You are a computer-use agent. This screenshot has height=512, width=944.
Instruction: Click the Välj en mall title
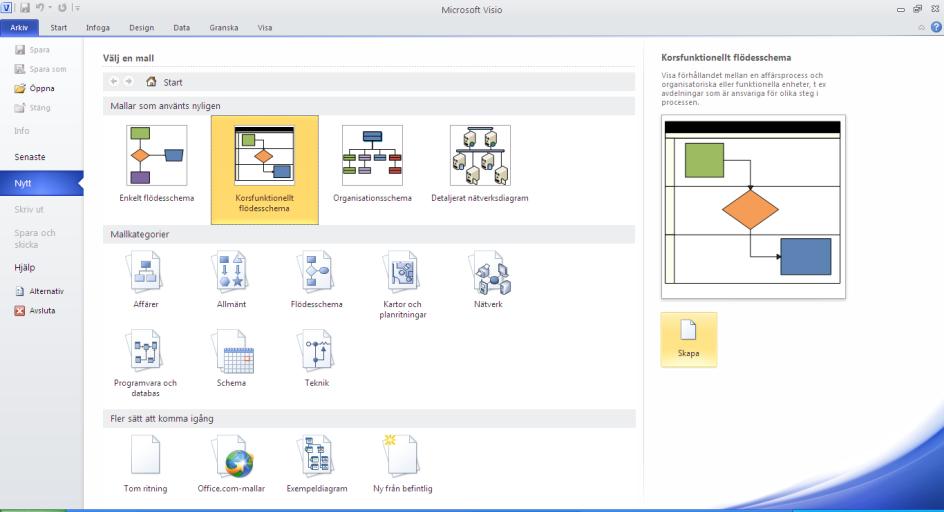[x=128, y=58]
